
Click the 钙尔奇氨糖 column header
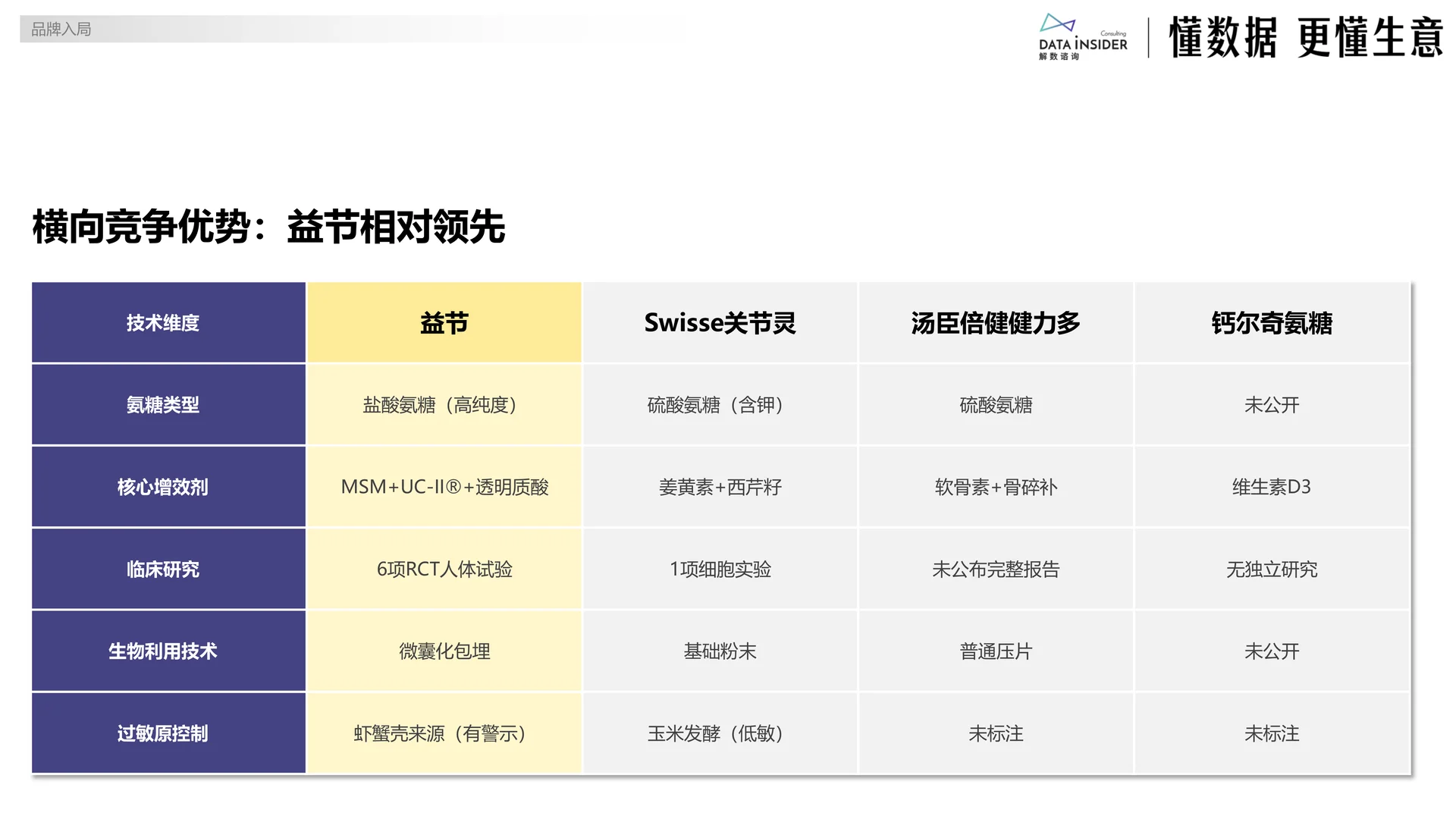pyautogui.click(x=1272, y=322)
